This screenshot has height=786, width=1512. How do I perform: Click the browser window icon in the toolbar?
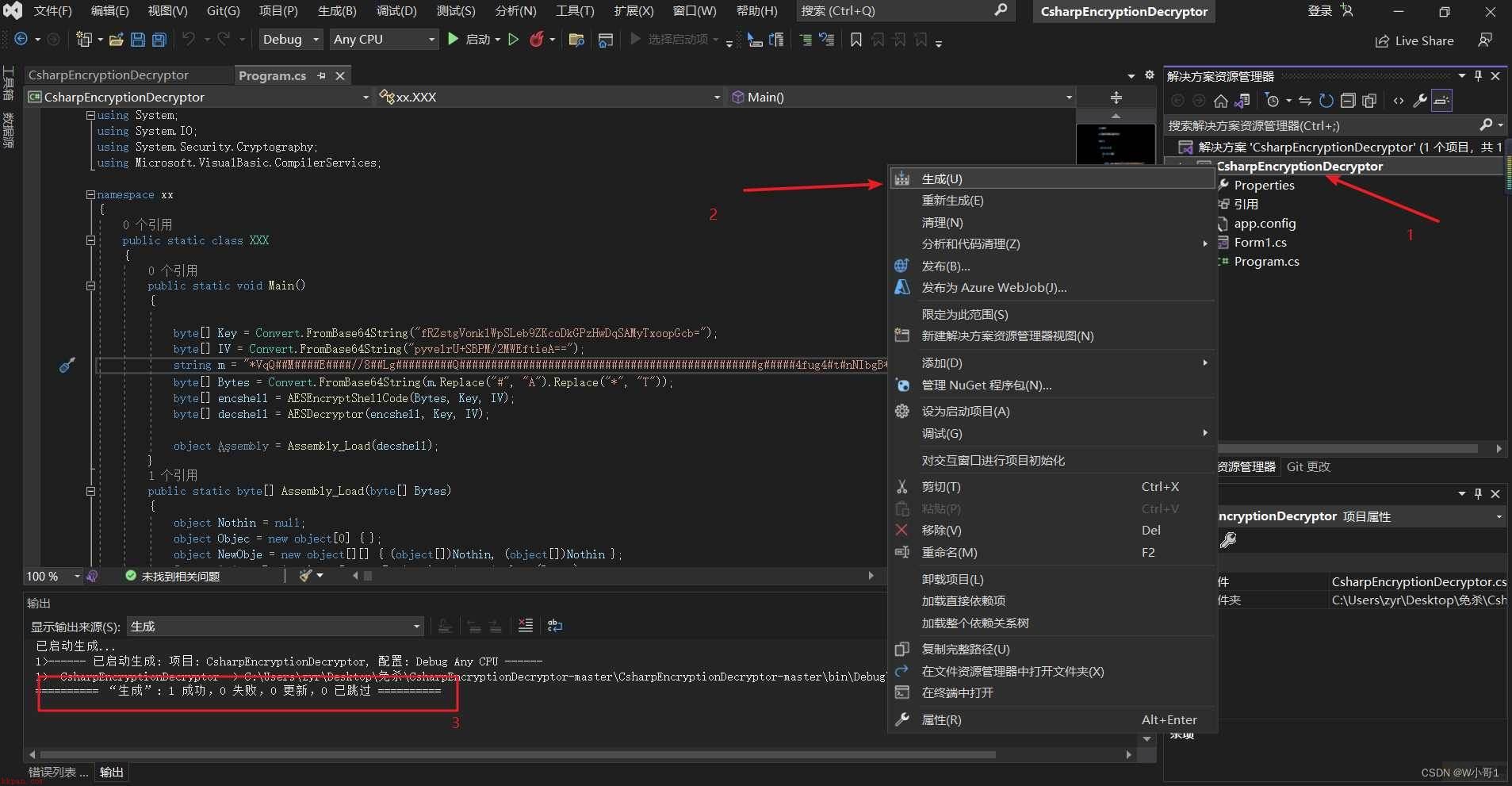pyautogui.click(x=606, y=40)
